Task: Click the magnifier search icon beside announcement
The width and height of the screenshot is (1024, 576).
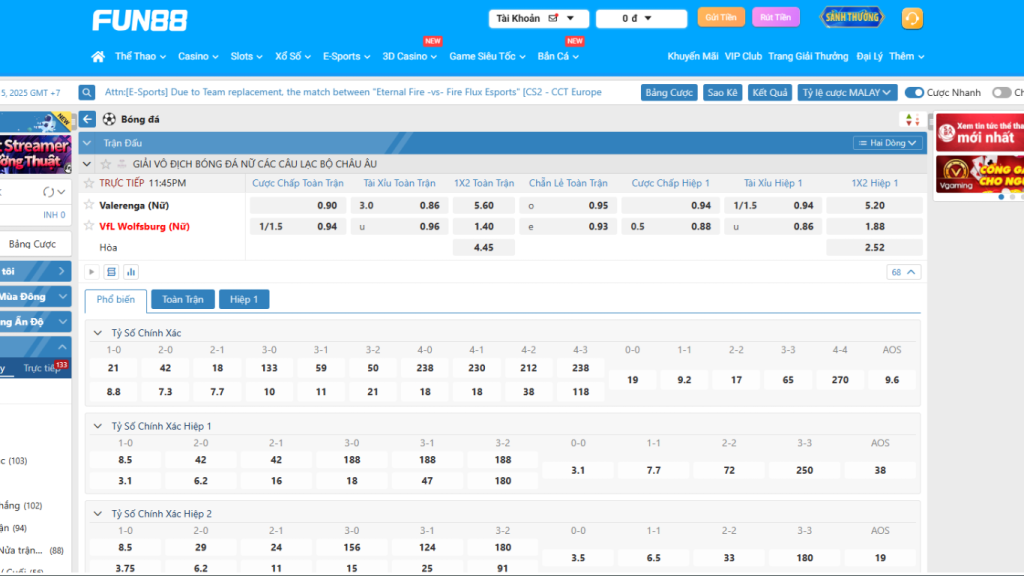Action: click(87, 92)
